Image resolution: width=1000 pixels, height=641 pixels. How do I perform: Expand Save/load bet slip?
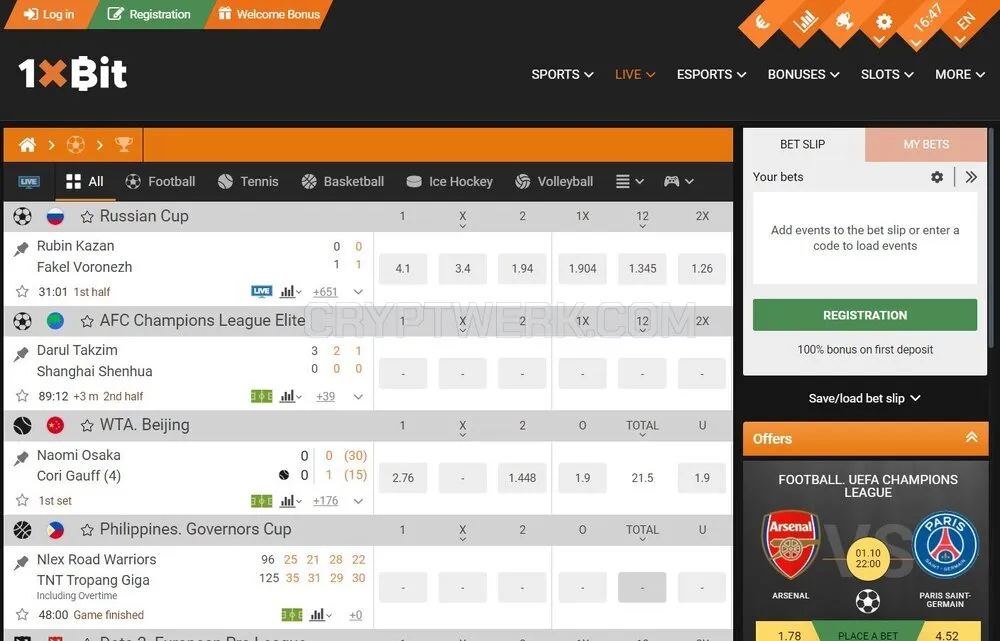864,398
